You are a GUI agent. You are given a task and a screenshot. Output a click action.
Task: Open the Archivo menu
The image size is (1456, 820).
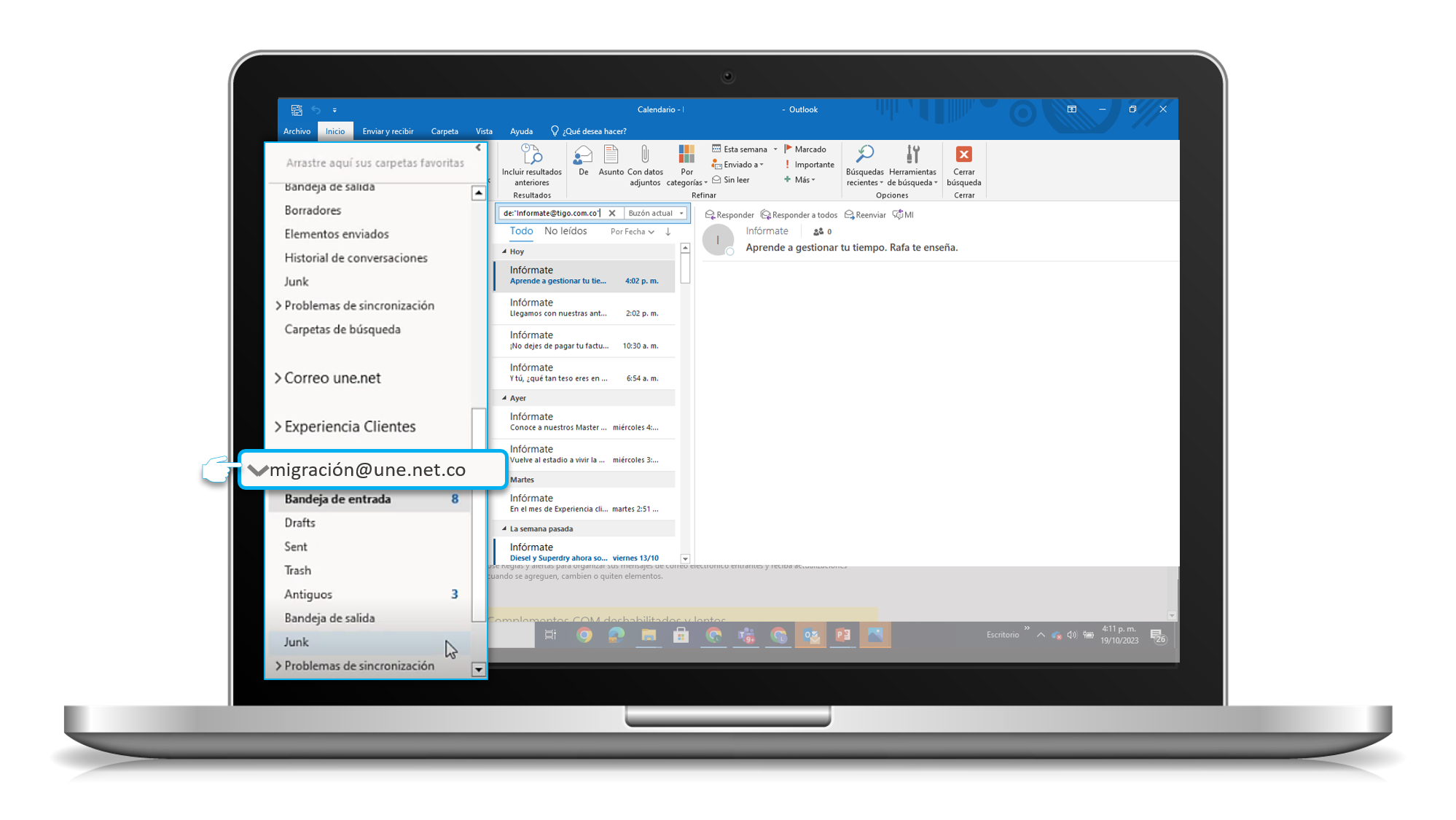[297, 131]
